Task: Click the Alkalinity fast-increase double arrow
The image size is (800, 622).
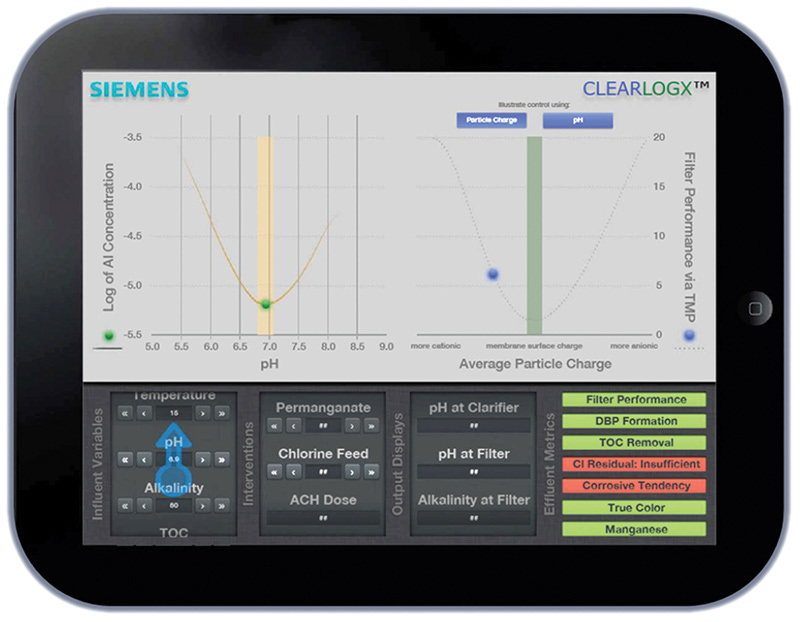Action: point(221,505)
